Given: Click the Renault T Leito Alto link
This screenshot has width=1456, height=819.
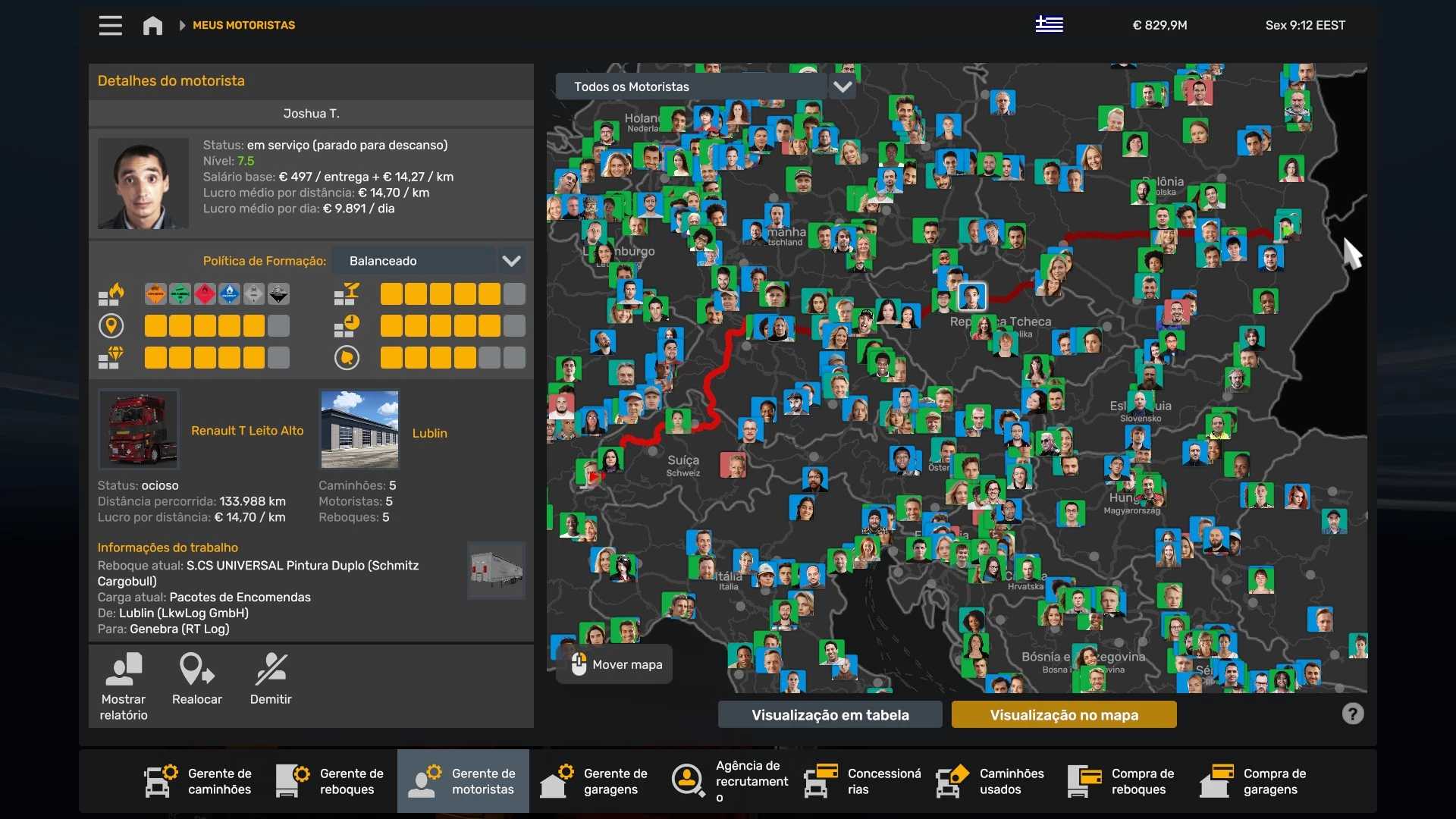Looking at the screenshot, I should [247, 430].
